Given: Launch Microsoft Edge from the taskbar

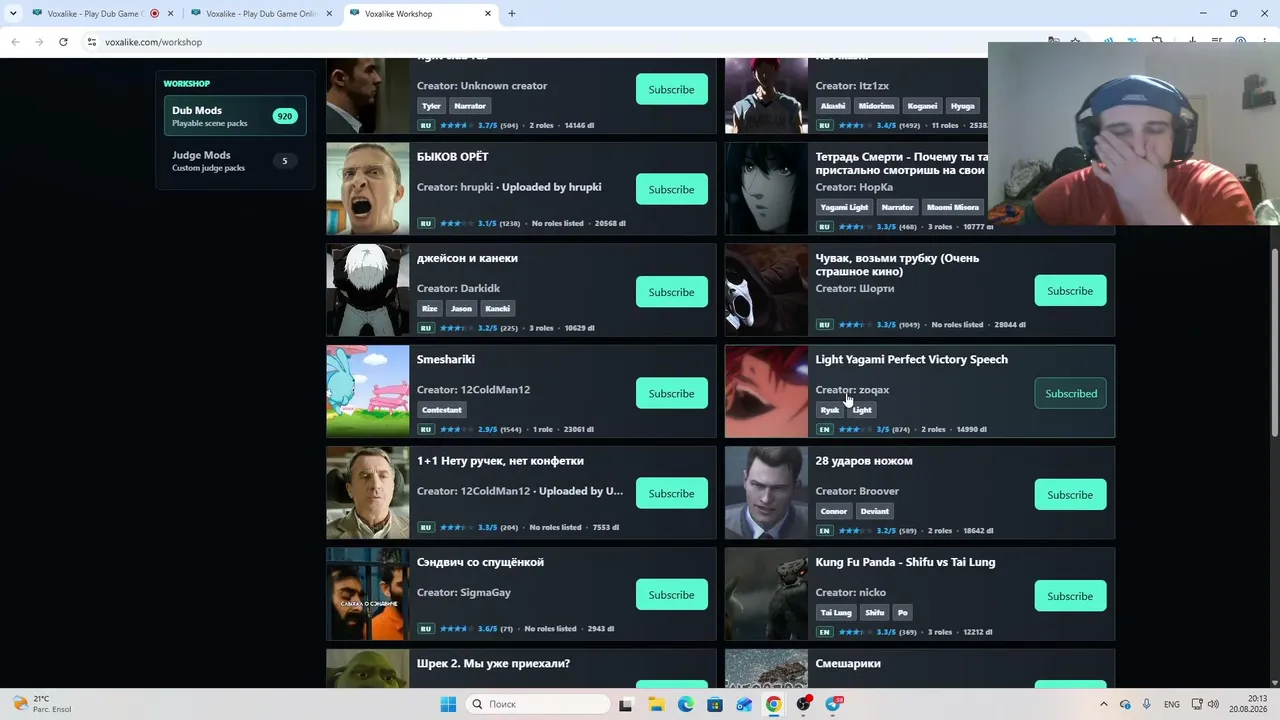Looking at the screenshot, I should click(x=686, y=704).
